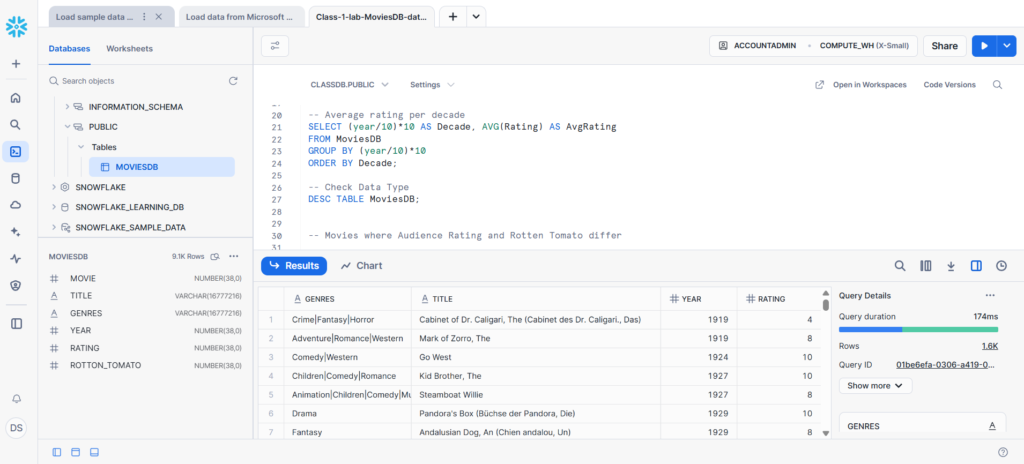1024x464 pixels.
Task: Collapse the Tables folder
Action: coord(81,147)
